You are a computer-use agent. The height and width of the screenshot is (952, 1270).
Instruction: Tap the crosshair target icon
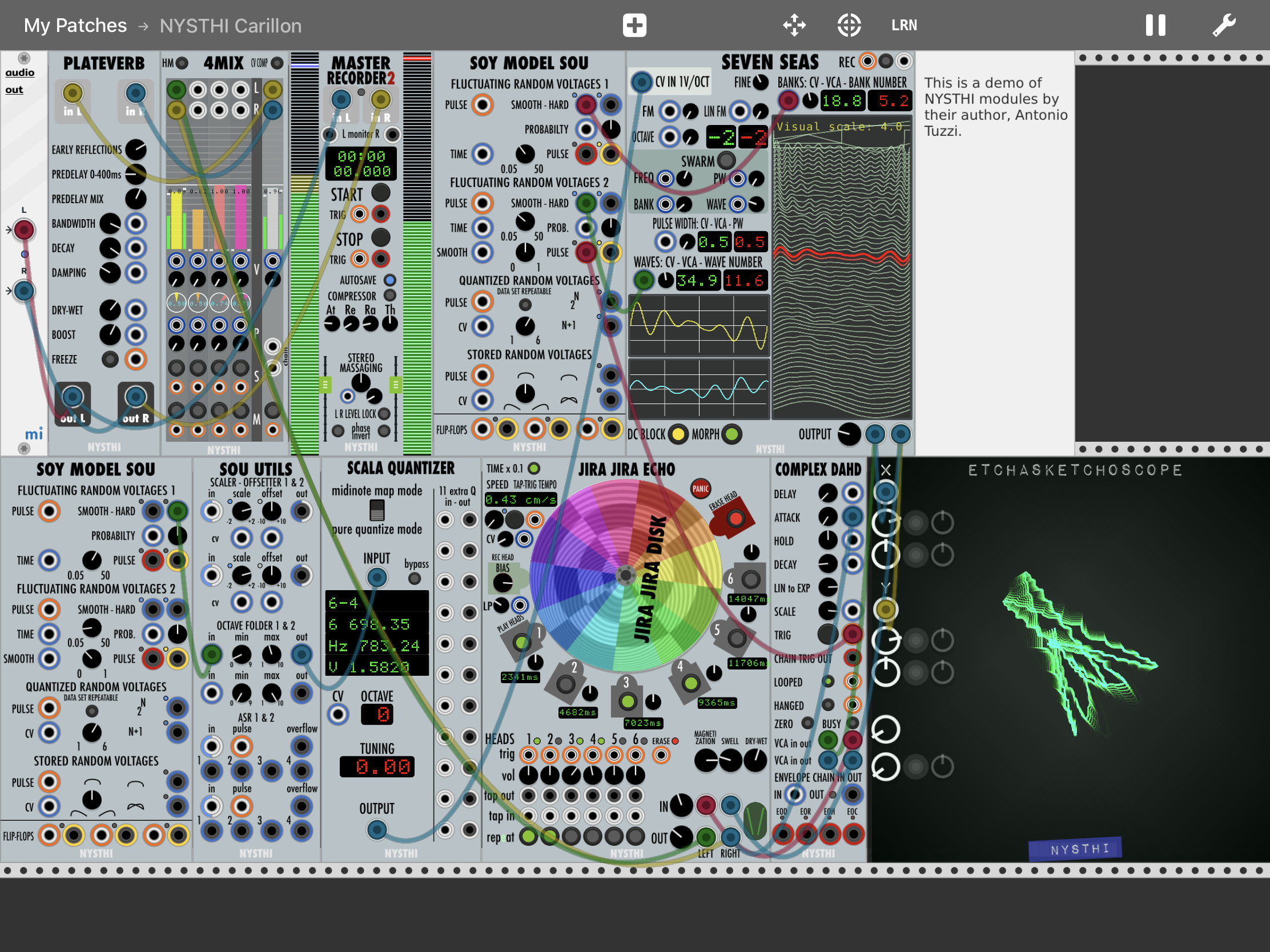click(x=849, y=25)
